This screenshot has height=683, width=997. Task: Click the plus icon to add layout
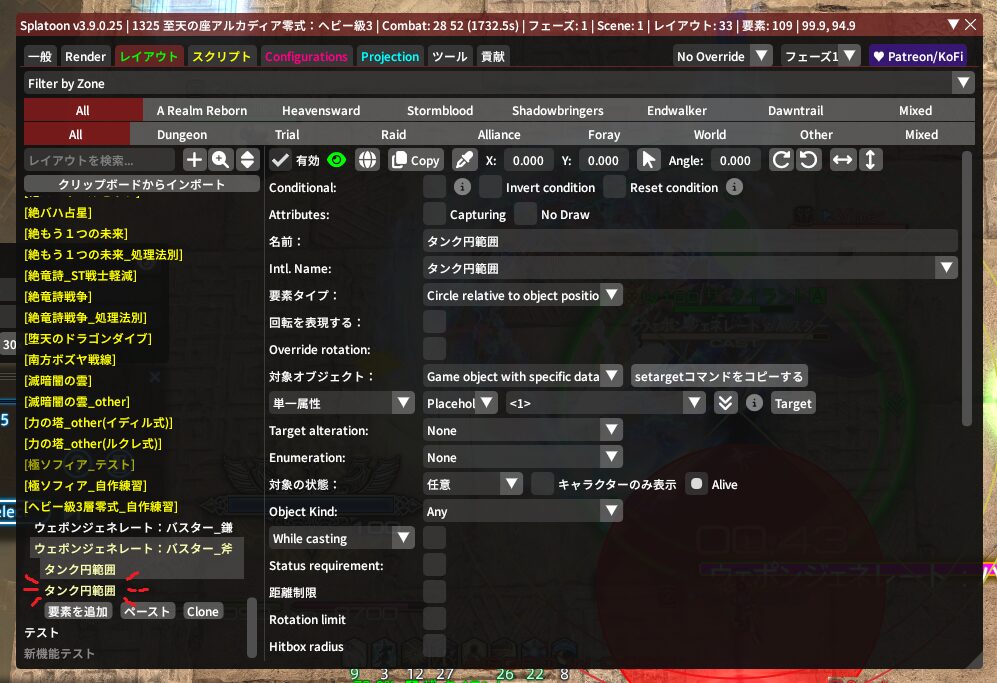pos(193,160)
